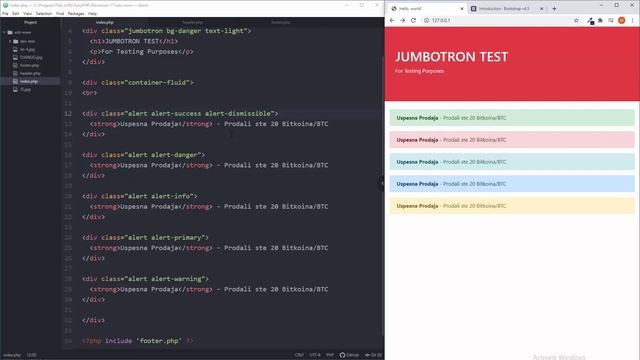
Task: Close the Bootstrap Introduction browser tab
Action: tap(542, 9)
